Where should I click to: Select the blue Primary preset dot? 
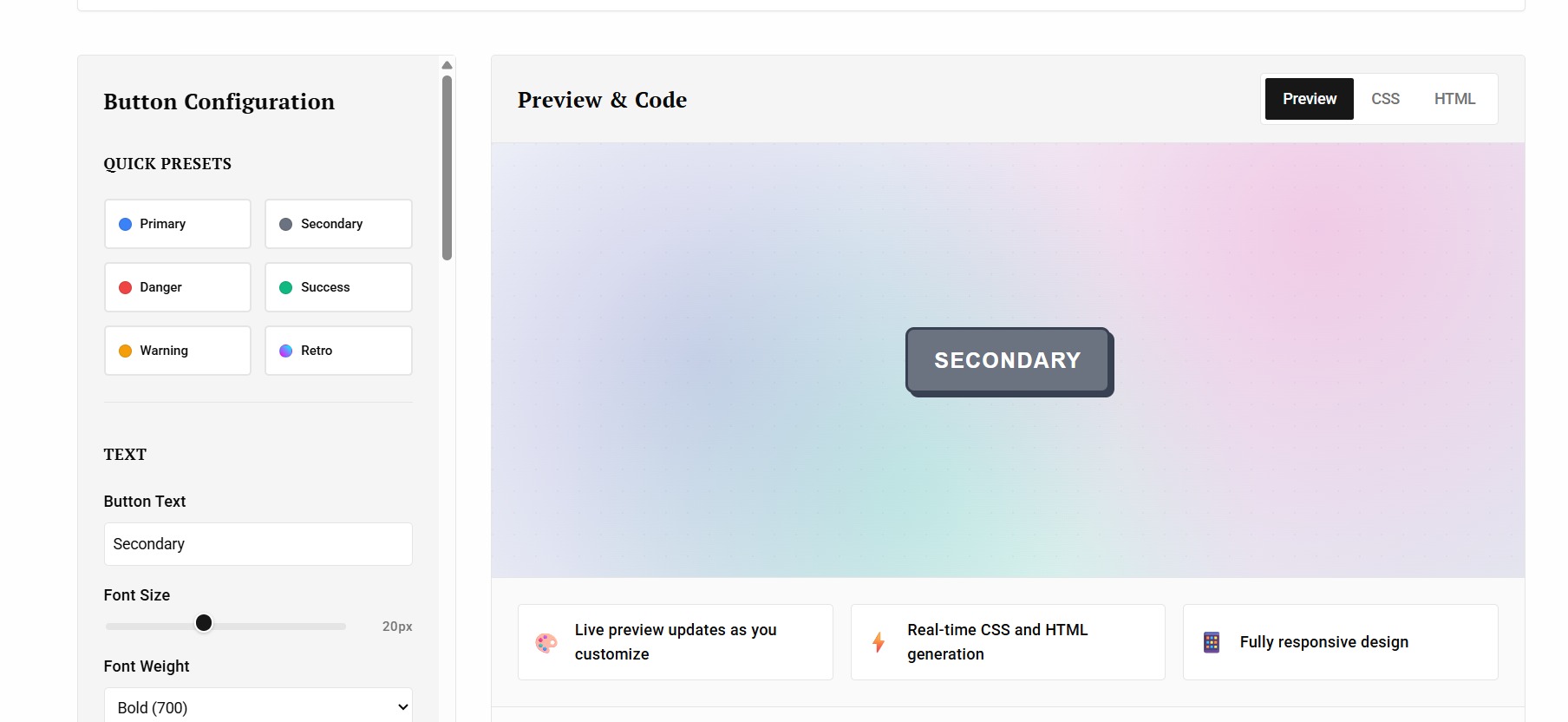click(x=125, y=224)
